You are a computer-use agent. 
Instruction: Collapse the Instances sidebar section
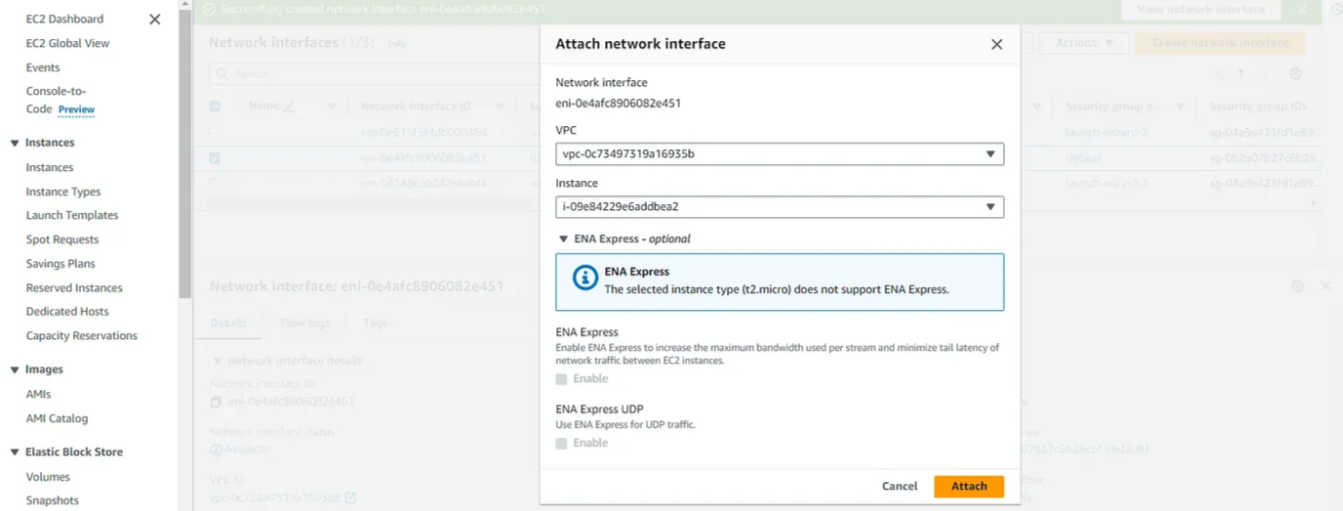tap(15, 143)
